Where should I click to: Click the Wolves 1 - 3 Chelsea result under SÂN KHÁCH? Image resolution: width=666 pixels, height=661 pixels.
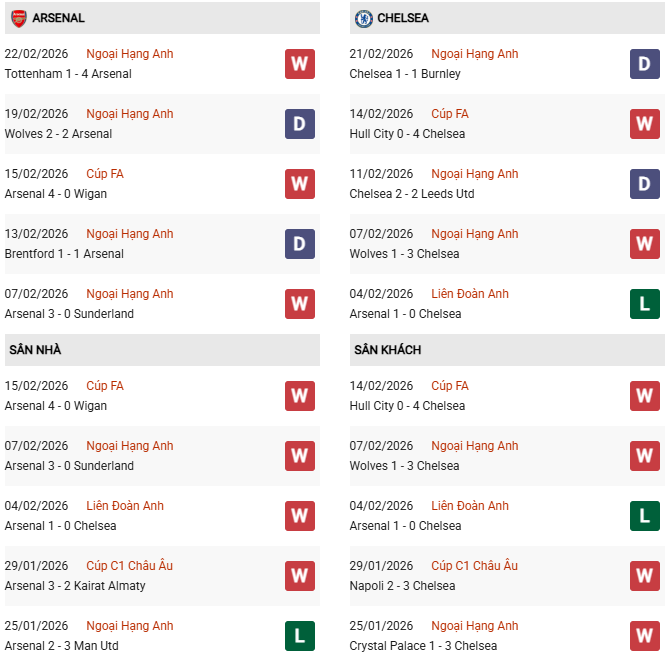tap(404, 466)
